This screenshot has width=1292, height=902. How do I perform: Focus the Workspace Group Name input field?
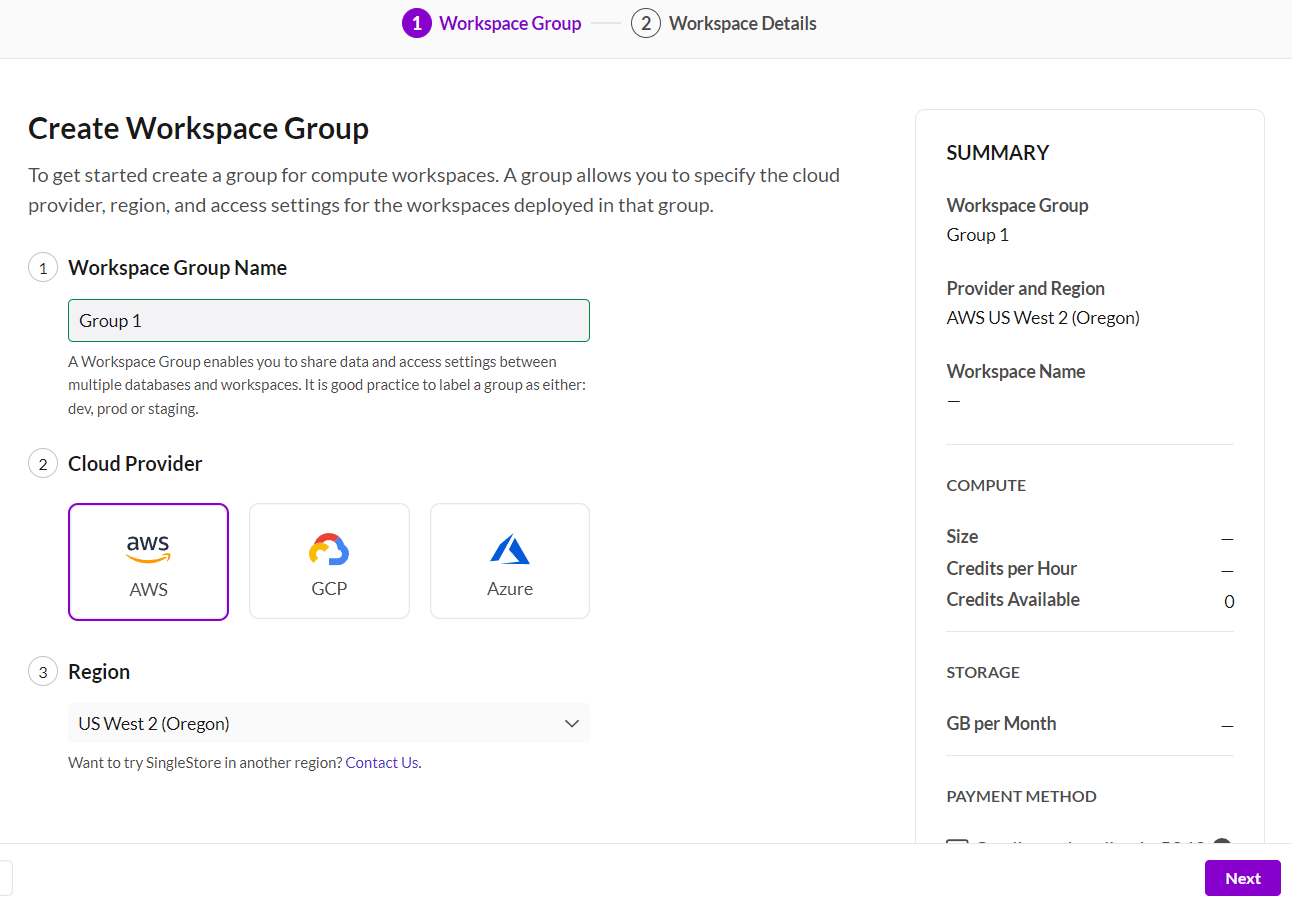click(329, 321)
